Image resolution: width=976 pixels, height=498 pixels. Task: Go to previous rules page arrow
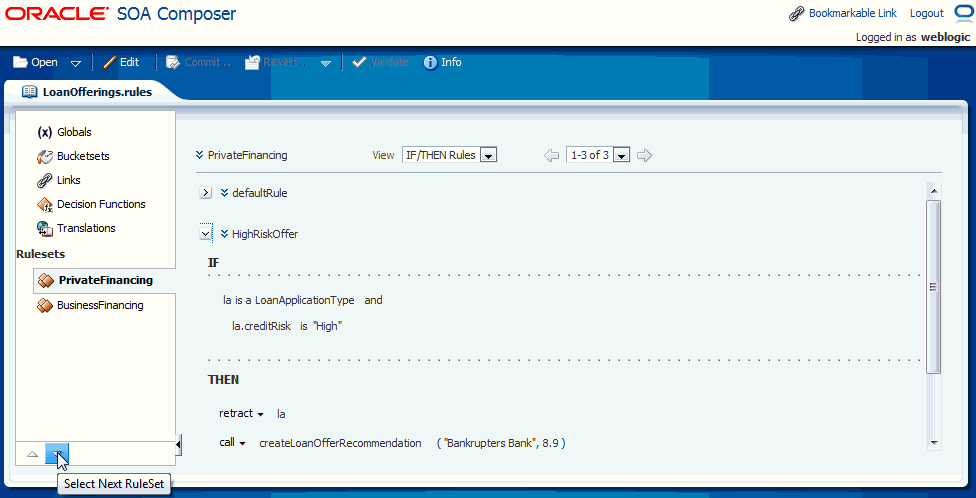tap(551, 156)
